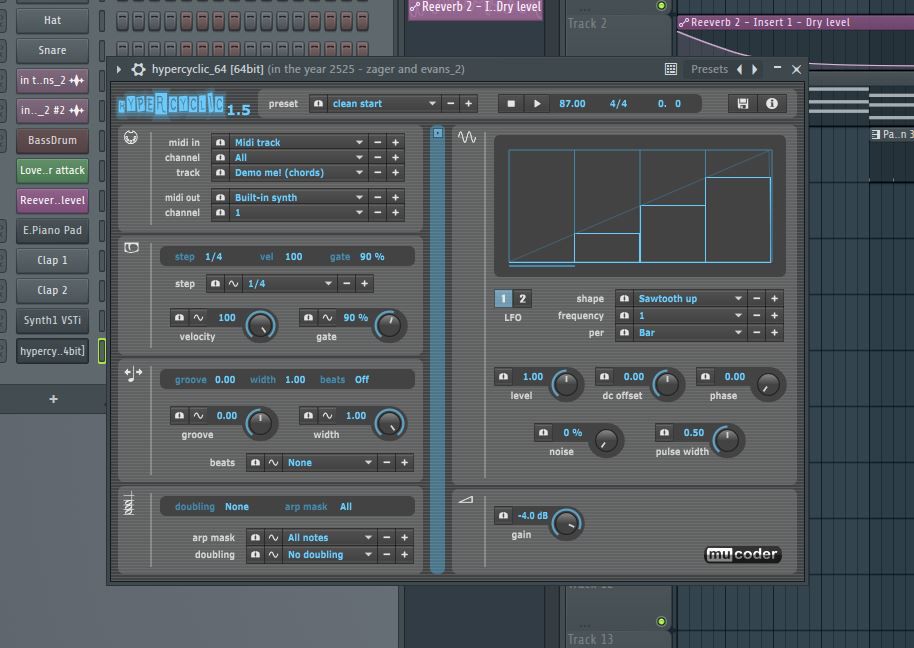Click the MIDI learn icon for noise
Viewport: 914px width, 648px height.
(x=543, y=432)
